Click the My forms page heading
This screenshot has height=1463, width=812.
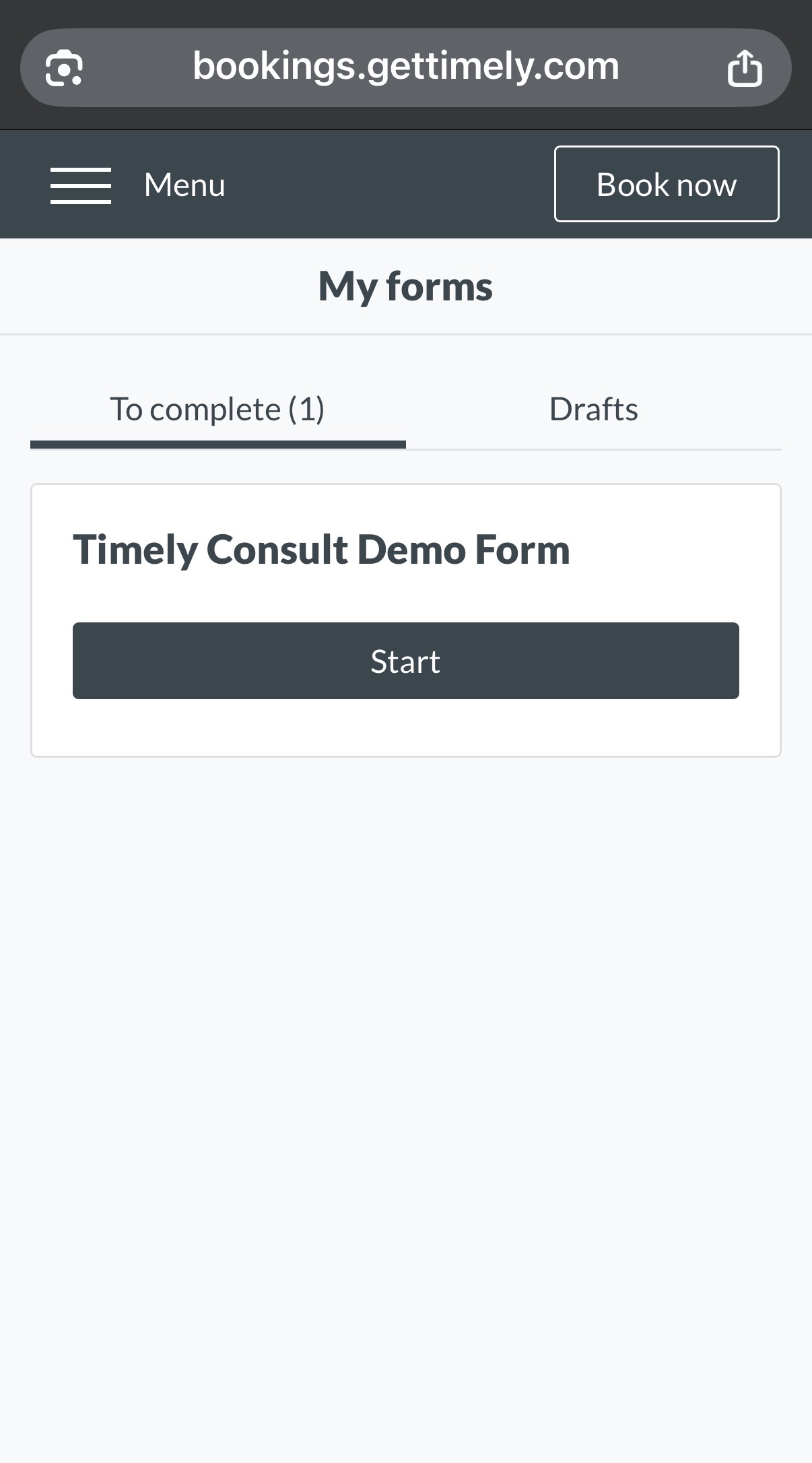point(405,286)
